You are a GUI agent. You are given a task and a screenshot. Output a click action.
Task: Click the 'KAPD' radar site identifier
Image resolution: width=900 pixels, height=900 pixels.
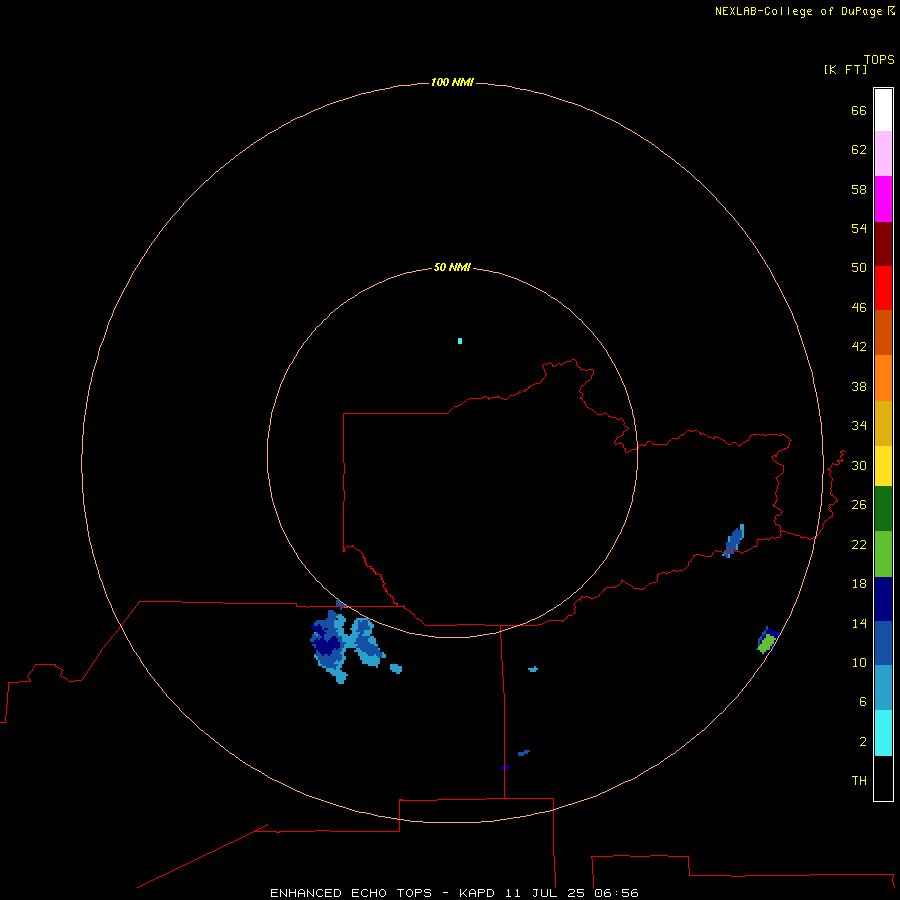click(478, 893)
